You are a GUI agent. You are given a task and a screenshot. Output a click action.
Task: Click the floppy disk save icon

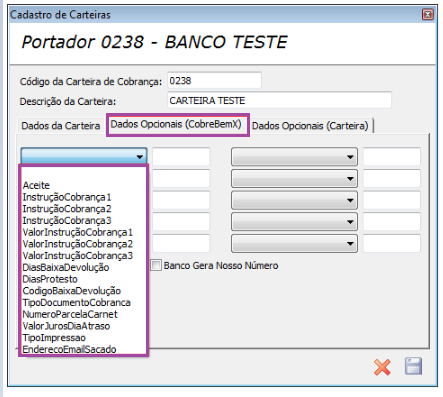(413, 366)
